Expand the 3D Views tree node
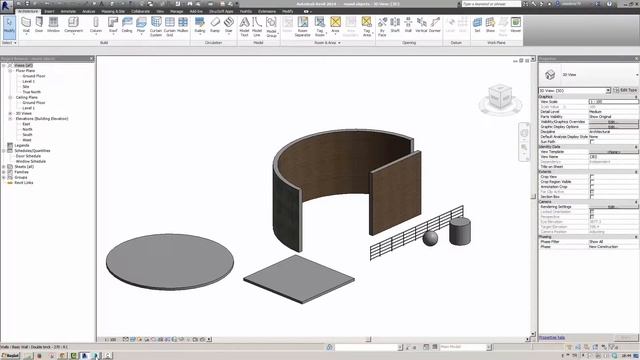 (10, 113)
